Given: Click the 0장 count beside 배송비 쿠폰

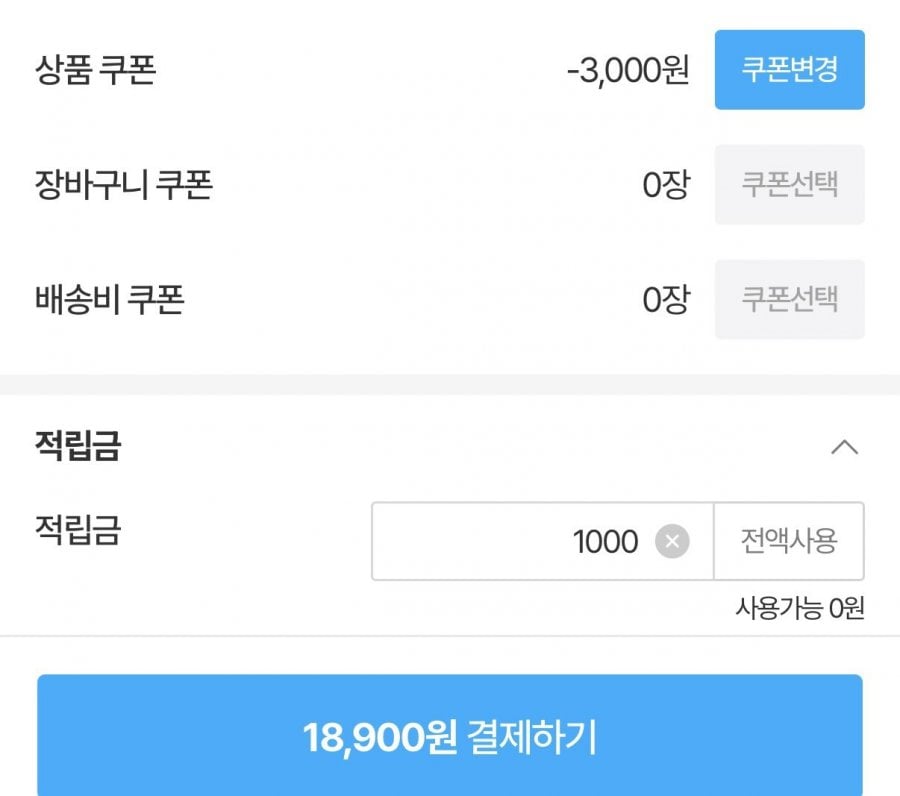Looking at the screenshot, I should click(x=665, y=301).
